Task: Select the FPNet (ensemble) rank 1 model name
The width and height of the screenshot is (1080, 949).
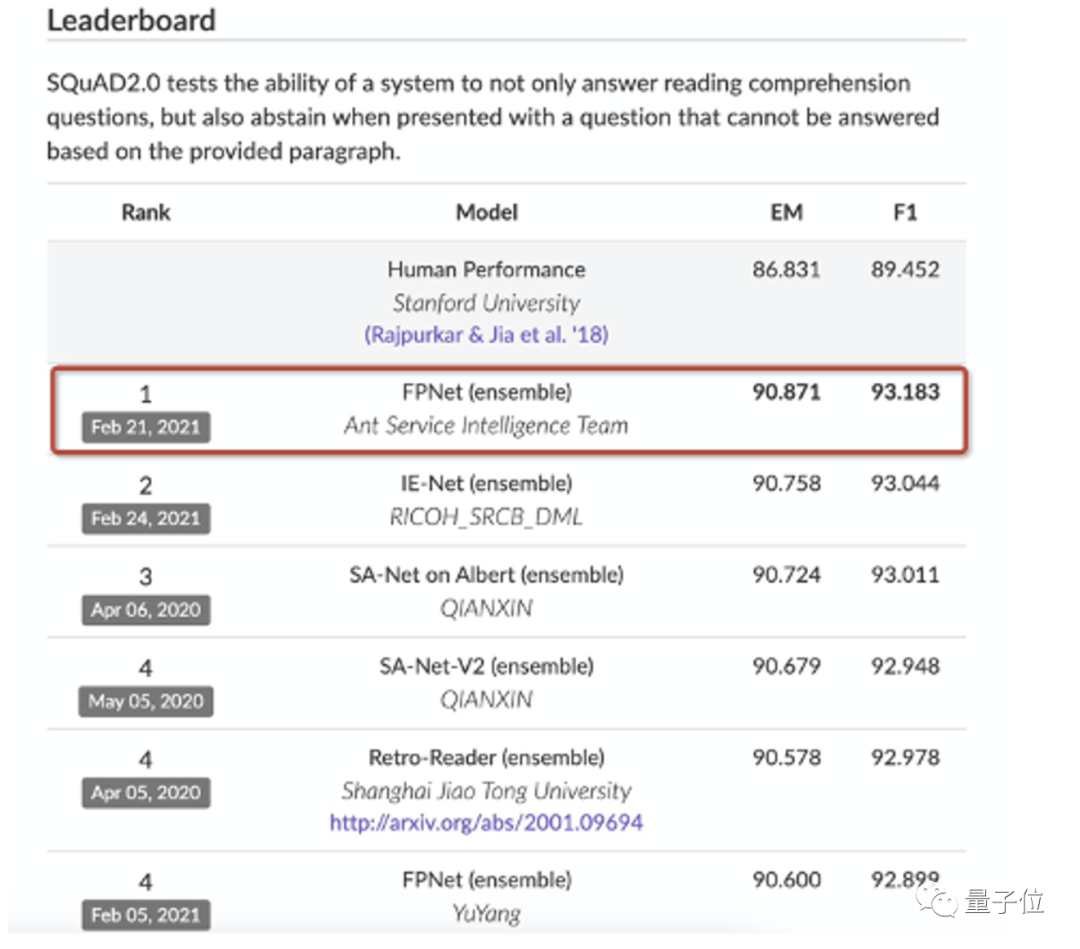Action: (x=486, y=392)
